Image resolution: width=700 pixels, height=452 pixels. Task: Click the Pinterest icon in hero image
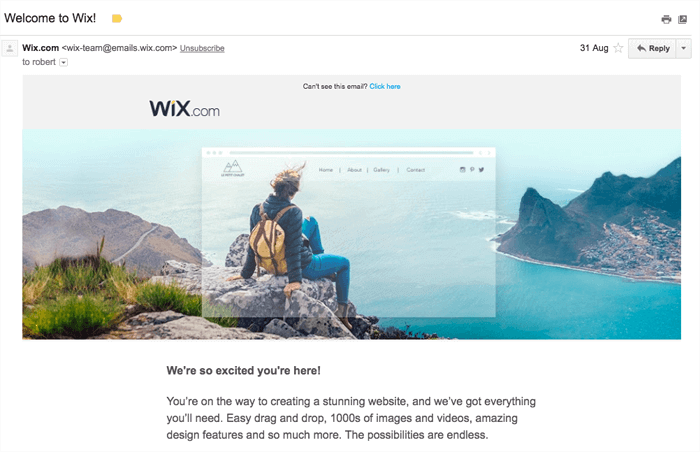point(472,170)
